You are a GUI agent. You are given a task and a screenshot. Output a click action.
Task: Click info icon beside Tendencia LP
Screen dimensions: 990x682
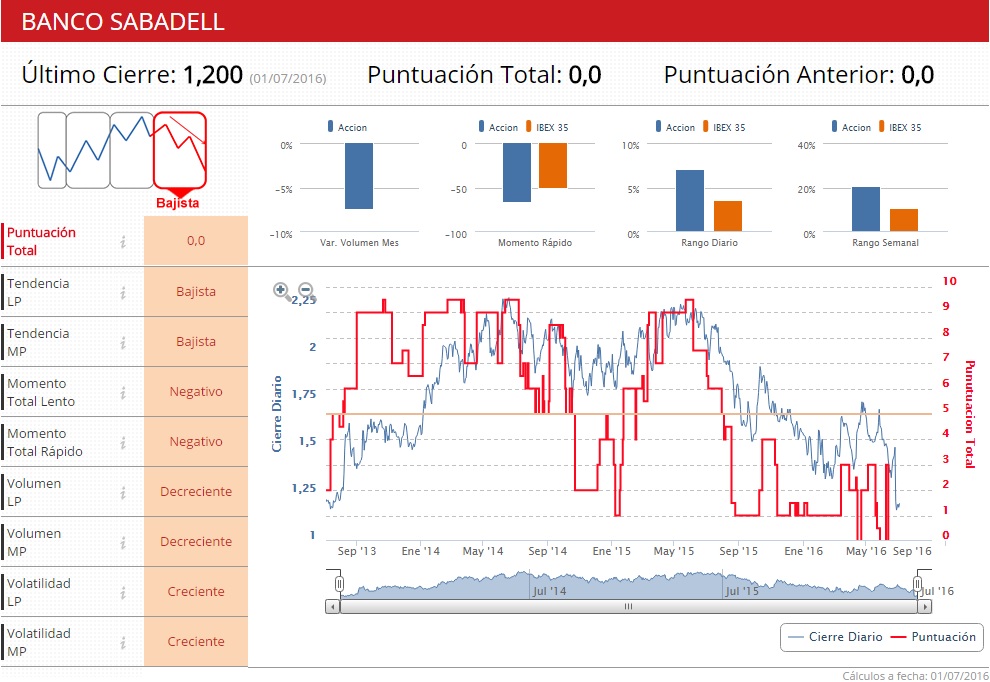[123, 292]
